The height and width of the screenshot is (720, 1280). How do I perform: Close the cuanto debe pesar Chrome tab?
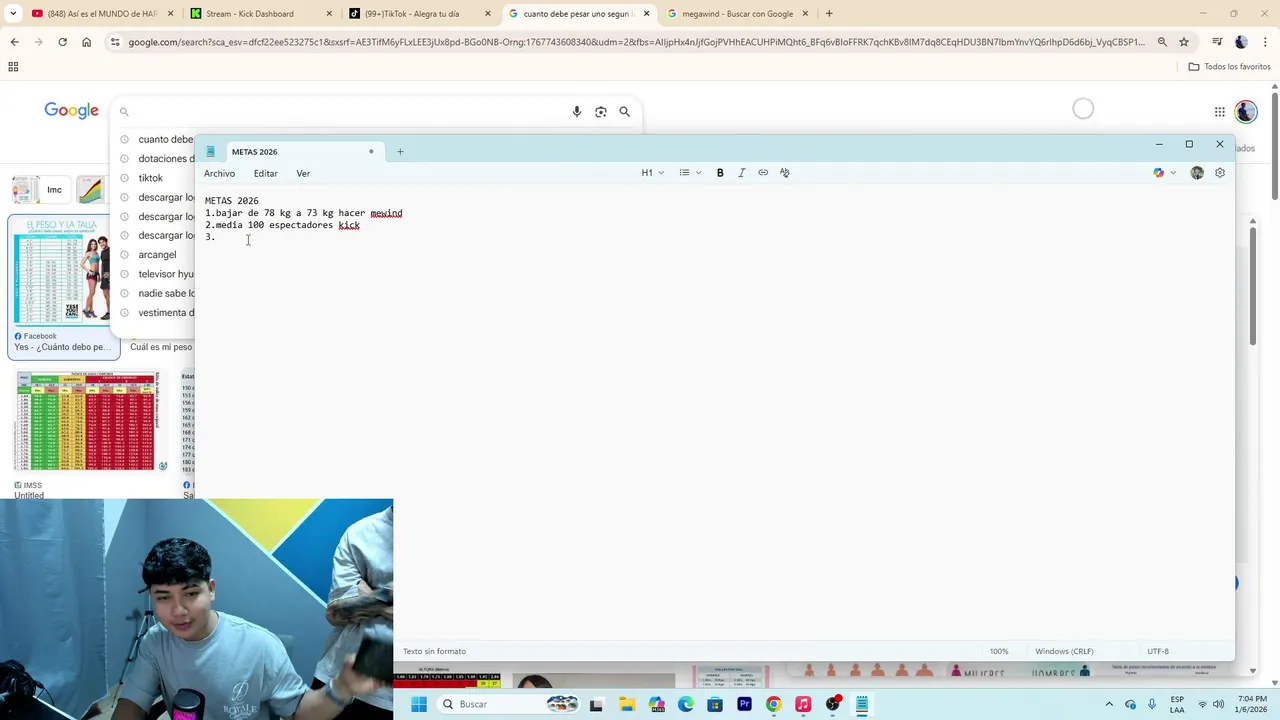647,14
